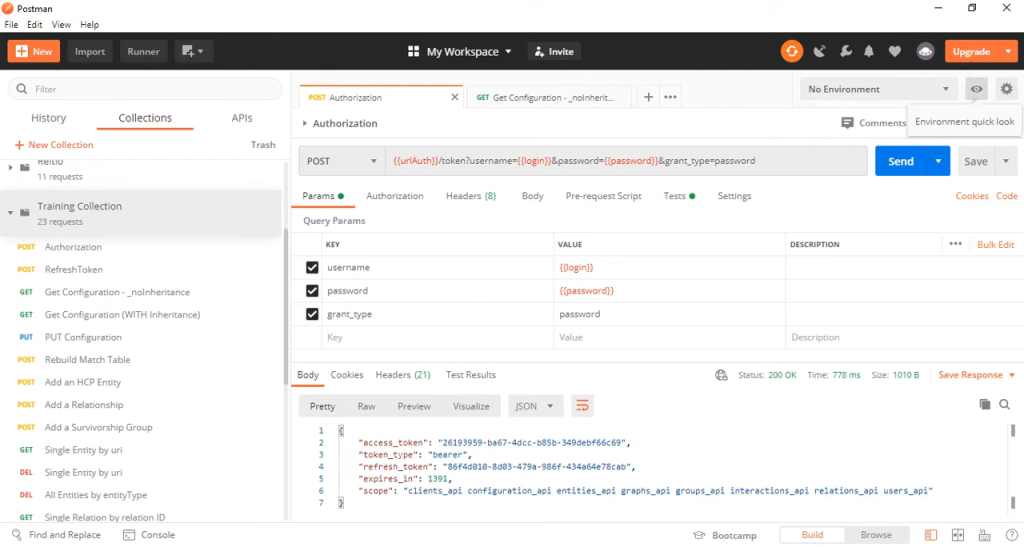This screenshot has height=547, width=1024.
Task: Uncheck the grant_type param checkbox
Action: [312, 314]
